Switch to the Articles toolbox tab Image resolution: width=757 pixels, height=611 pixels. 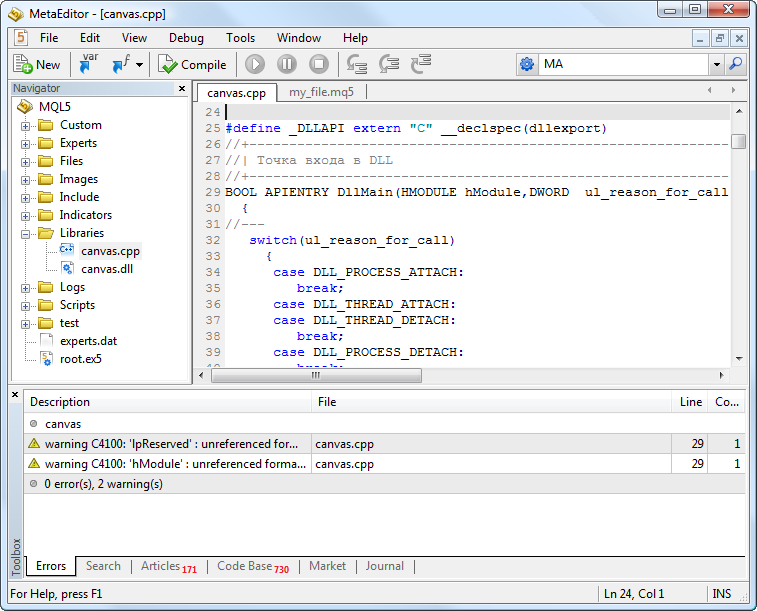tap(168, 566)
